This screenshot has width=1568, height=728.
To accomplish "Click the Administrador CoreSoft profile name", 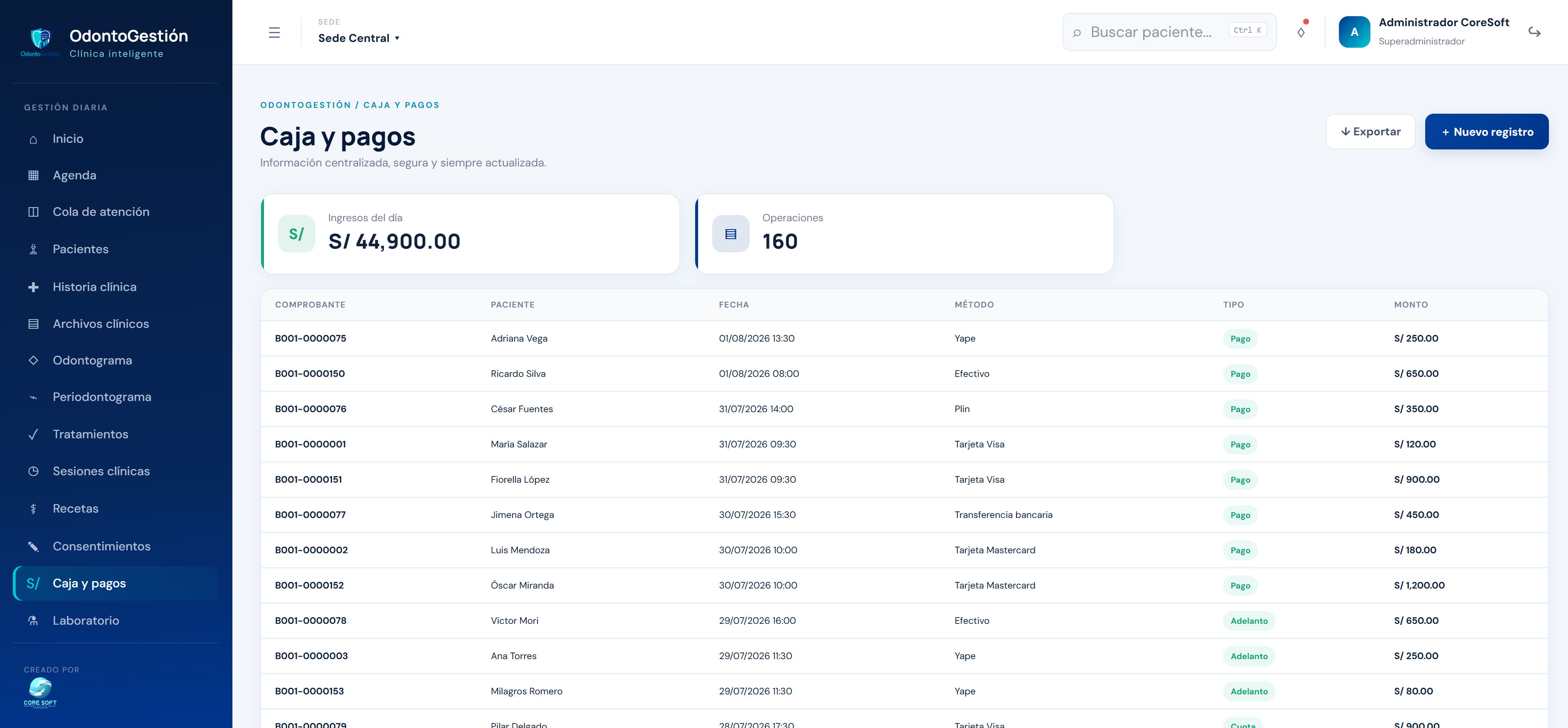I will click(1444, 22).
